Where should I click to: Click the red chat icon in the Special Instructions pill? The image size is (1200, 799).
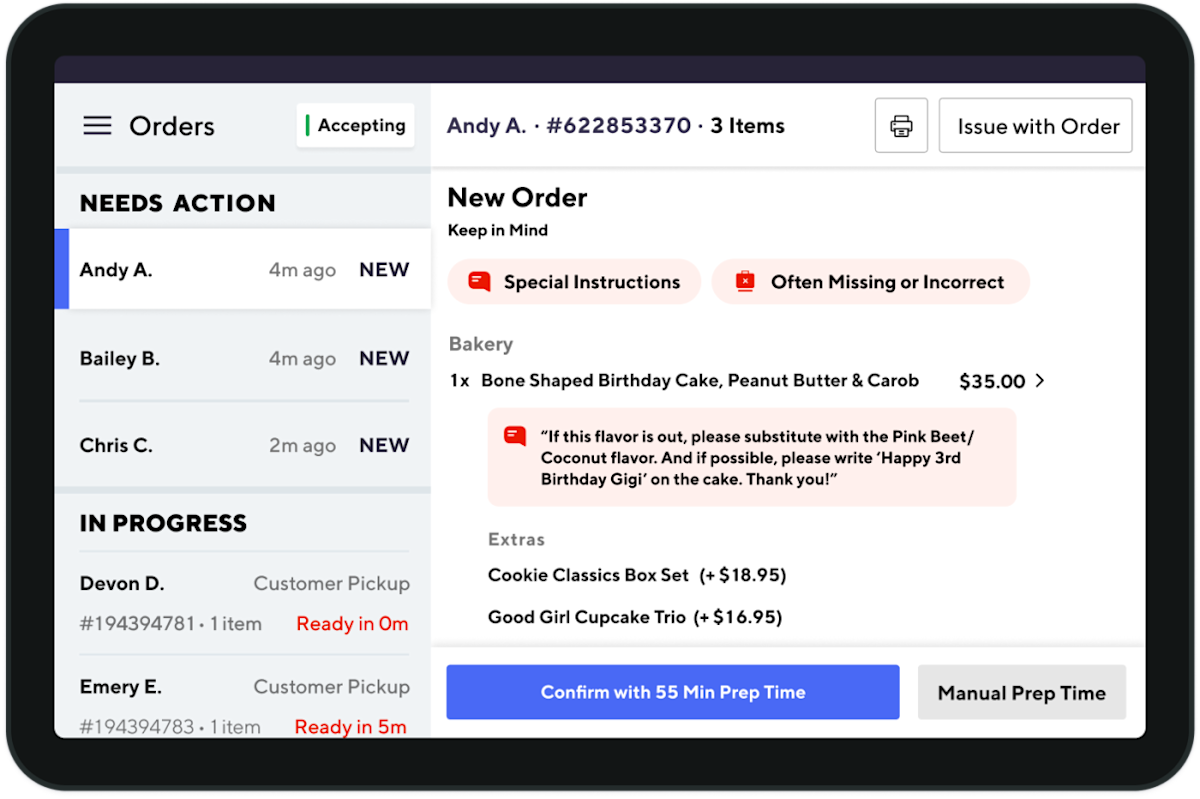point(480,282)
